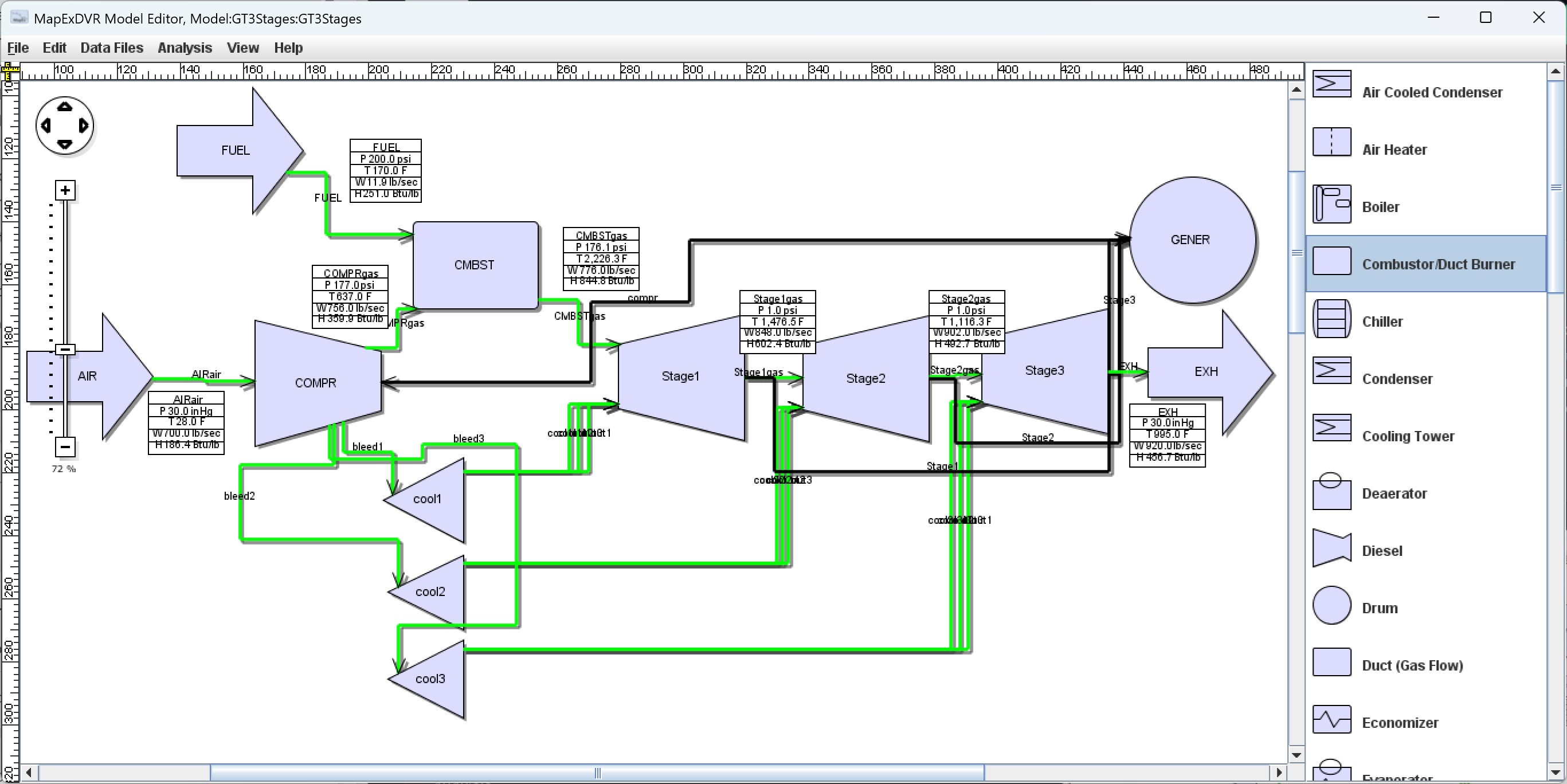1567x784 pixels.
Task: Open the Edit menu
Action: [x=54, y=48]
